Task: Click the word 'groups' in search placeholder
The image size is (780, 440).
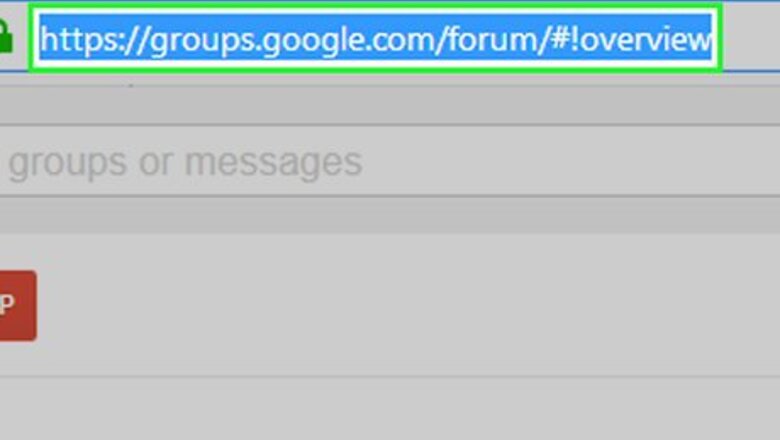Action: [x=68, y=163]
